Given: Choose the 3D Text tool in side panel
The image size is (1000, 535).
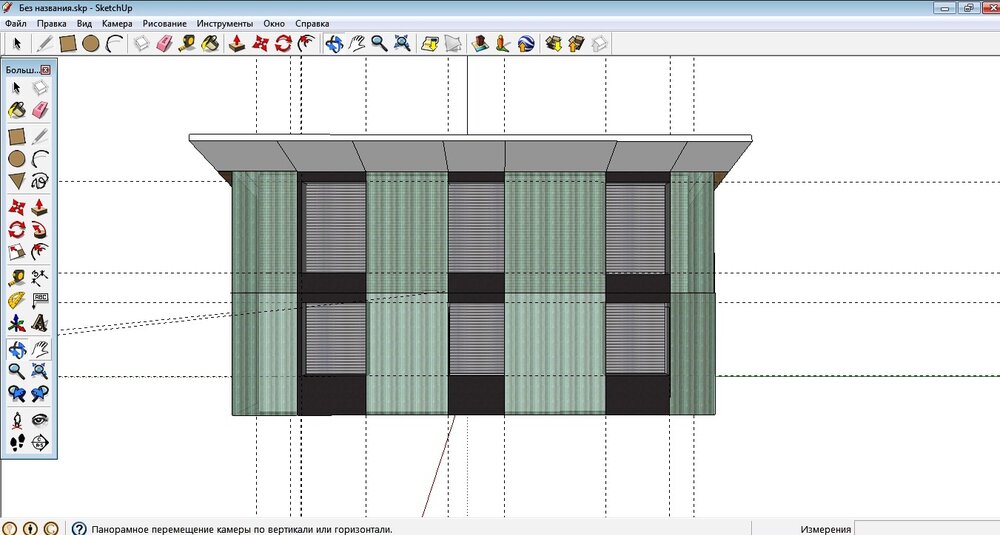Looking at the screenshot, I should click(40, 323).
